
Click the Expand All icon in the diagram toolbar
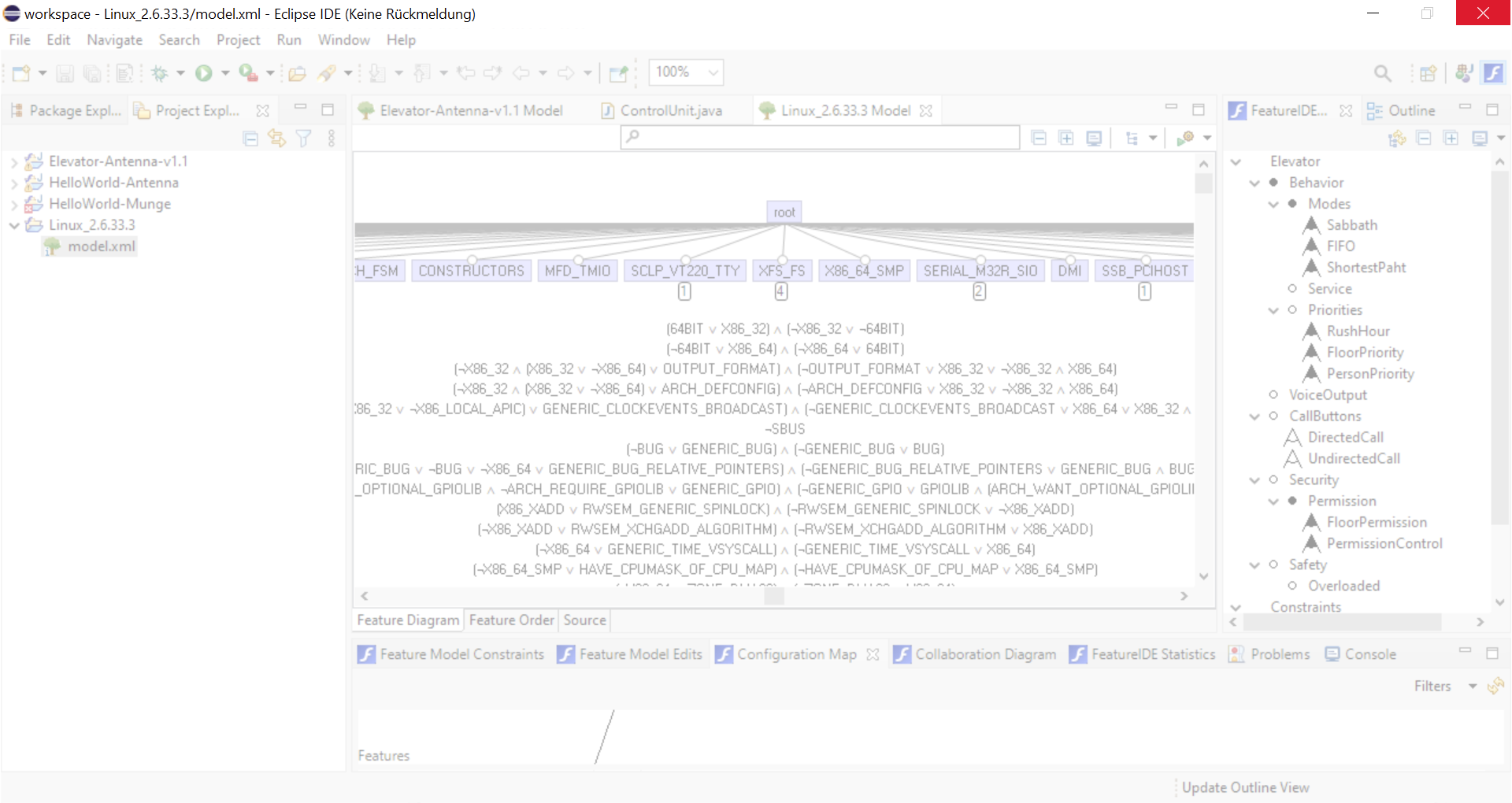click(x=1067, y=138)
